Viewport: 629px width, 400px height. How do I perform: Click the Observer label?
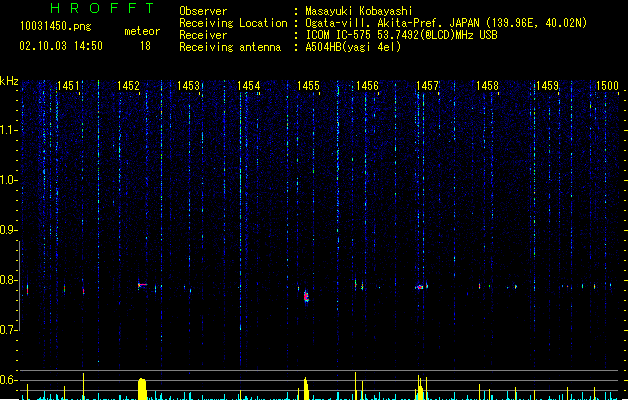203,11
